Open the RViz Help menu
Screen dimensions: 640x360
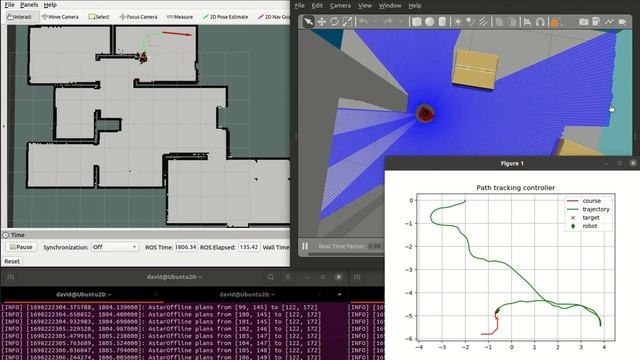coord(50,5)
